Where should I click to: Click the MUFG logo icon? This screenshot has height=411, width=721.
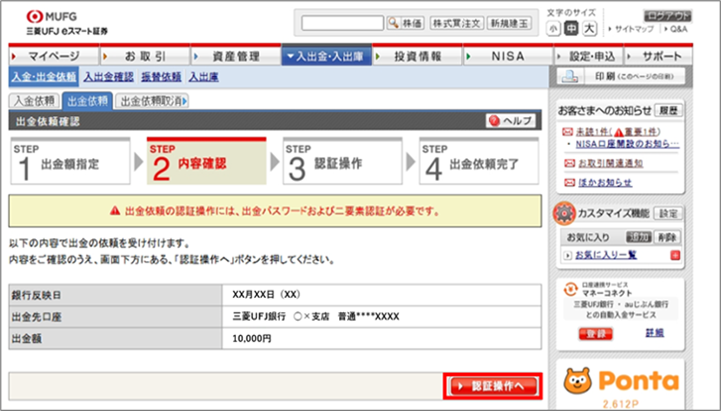click(34, 17)
